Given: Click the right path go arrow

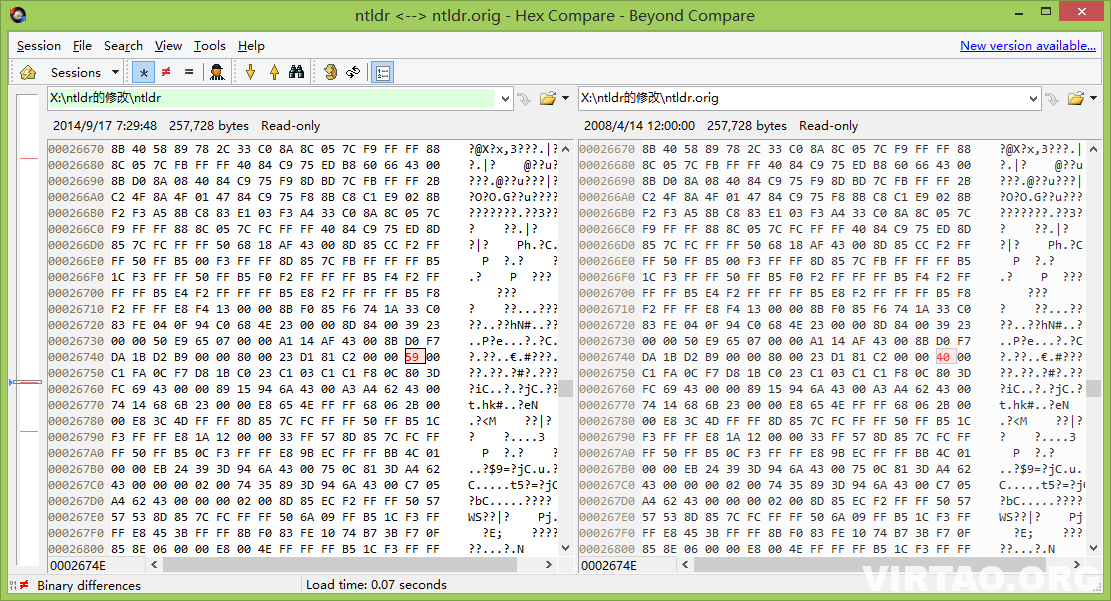Looking at the screenshot, I should 1052,99.
